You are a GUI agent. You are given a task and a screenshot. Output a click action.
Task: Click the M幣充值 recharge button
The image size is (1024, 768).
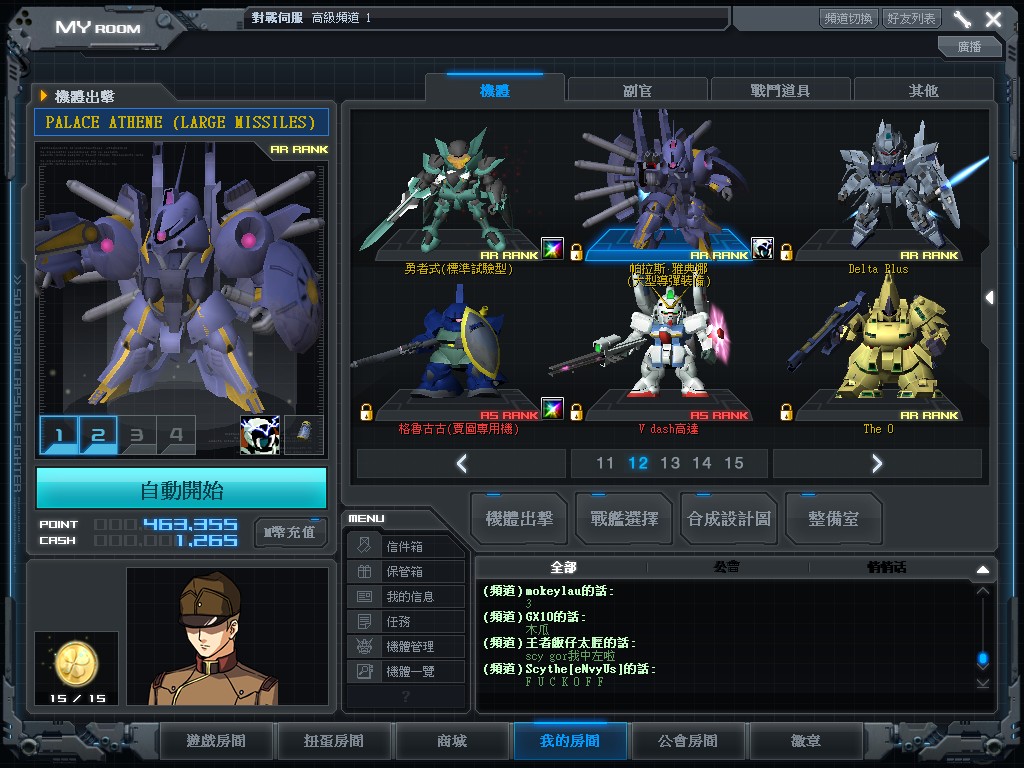[x=290, y=532]
